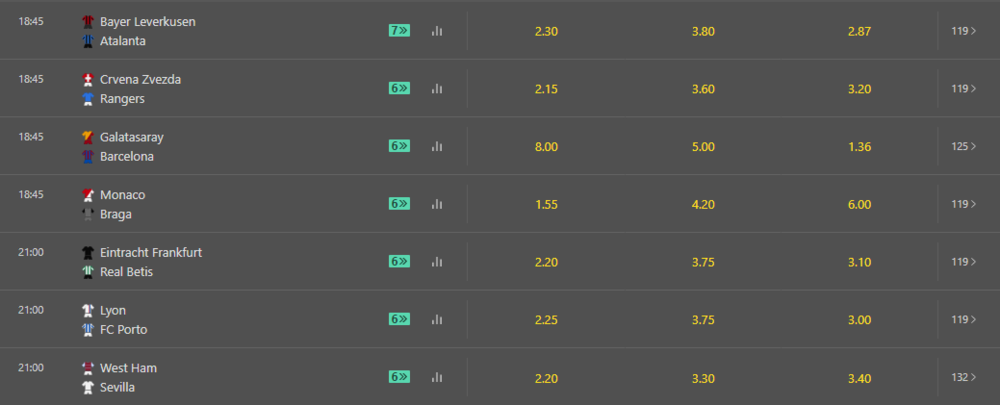
Task: Expand 119 markets for Crvena Zvezda vs Rangers
Action: coord(964,89)
